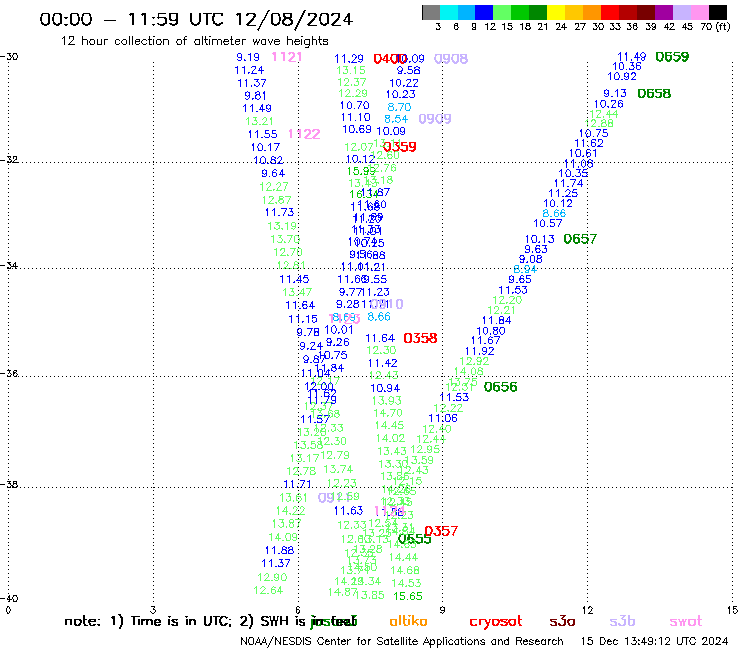Click the wave height value 11.74

click(x=569, y=184)
